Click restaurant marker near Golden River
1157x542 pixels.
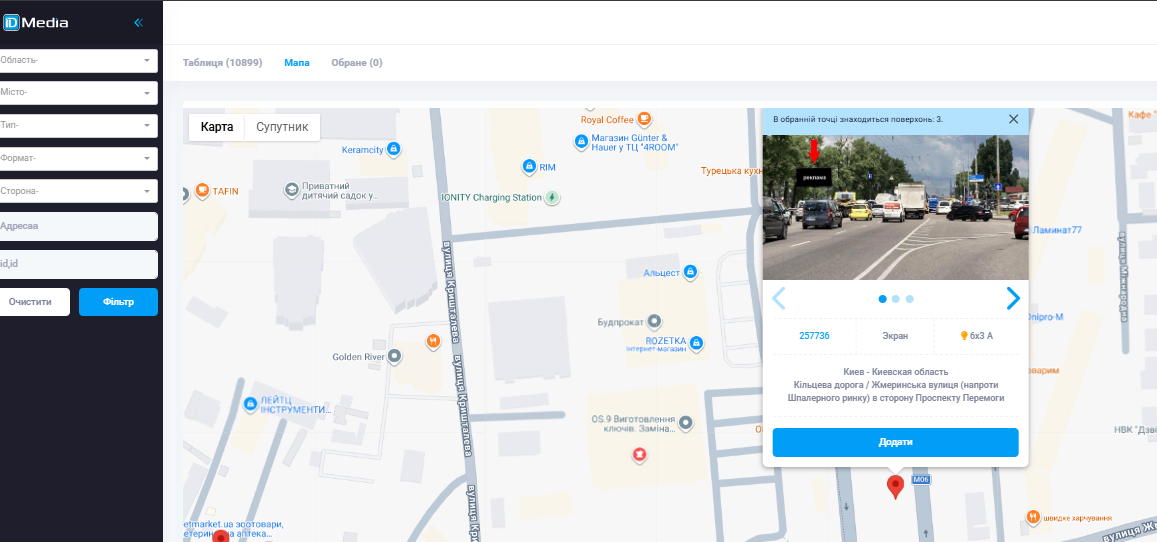[434, 341]
